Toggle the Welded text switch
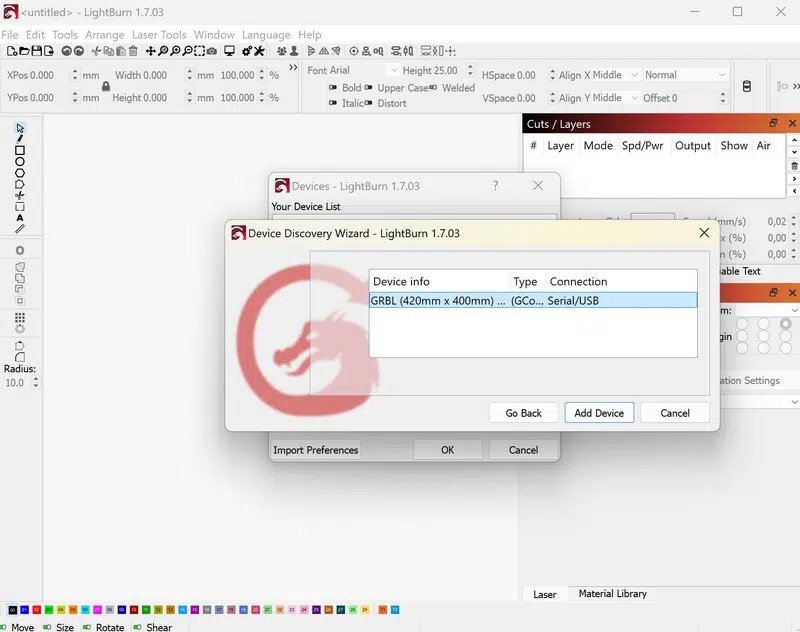800x632 pixels. pyautogui.click(x=433, y=88)
